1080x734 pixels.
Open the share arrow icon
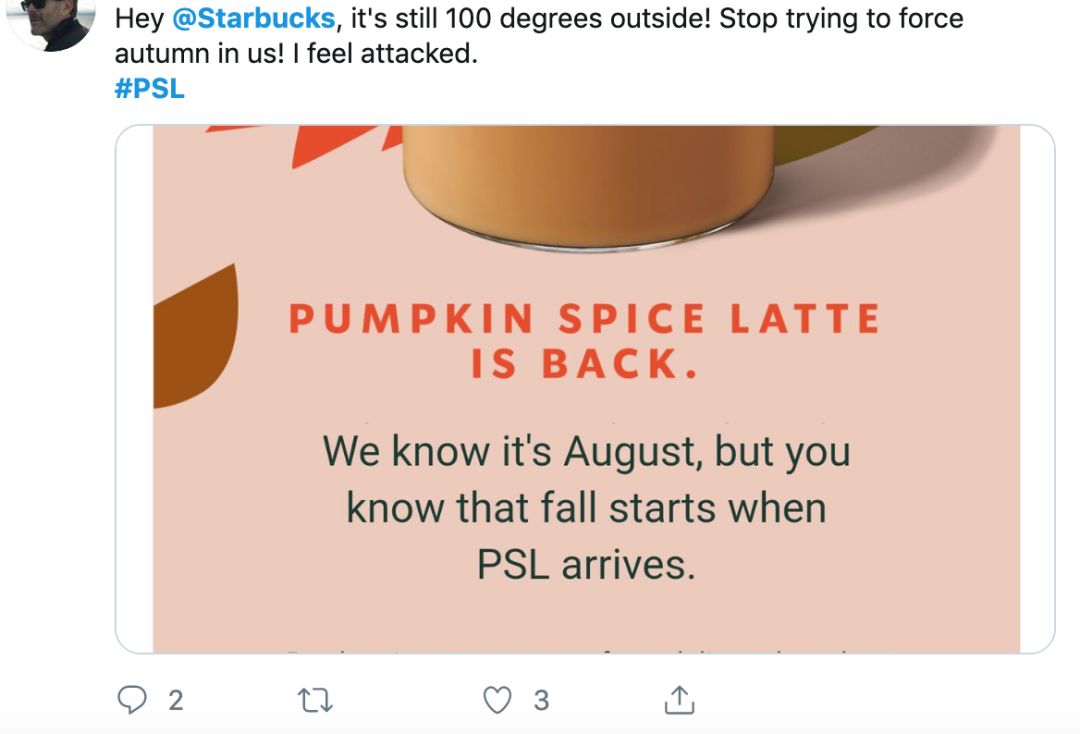point(679,700)
